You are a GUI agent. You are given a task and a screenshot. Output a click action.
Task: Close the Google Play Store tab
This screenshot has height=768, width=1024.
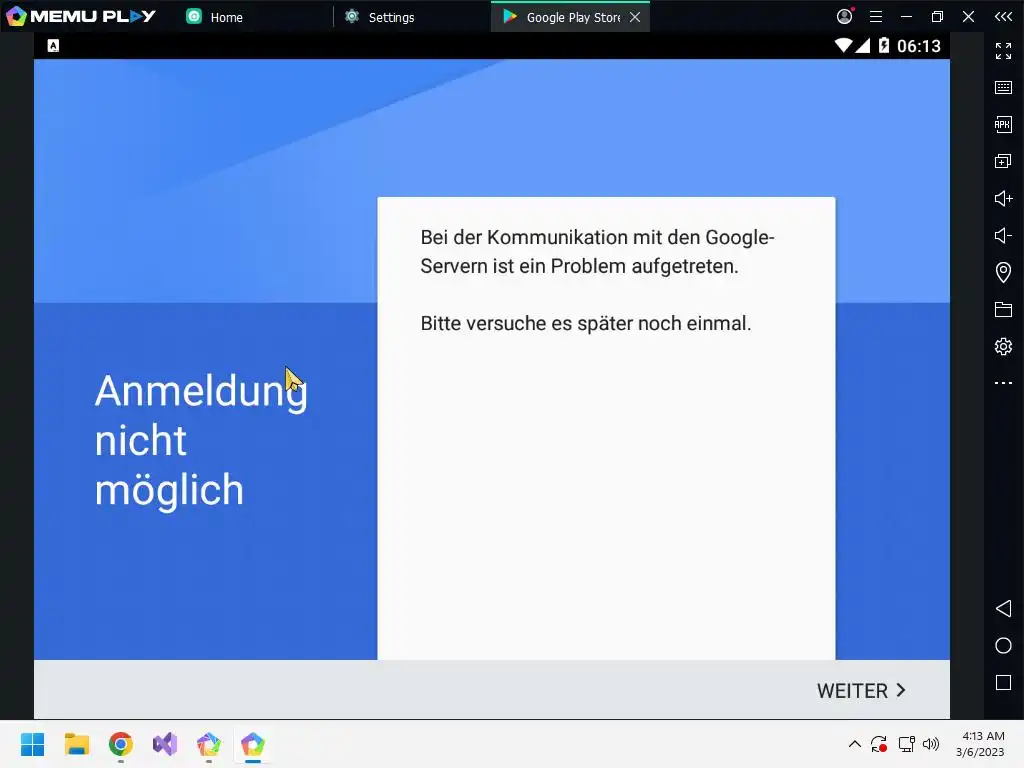[635, 17]
